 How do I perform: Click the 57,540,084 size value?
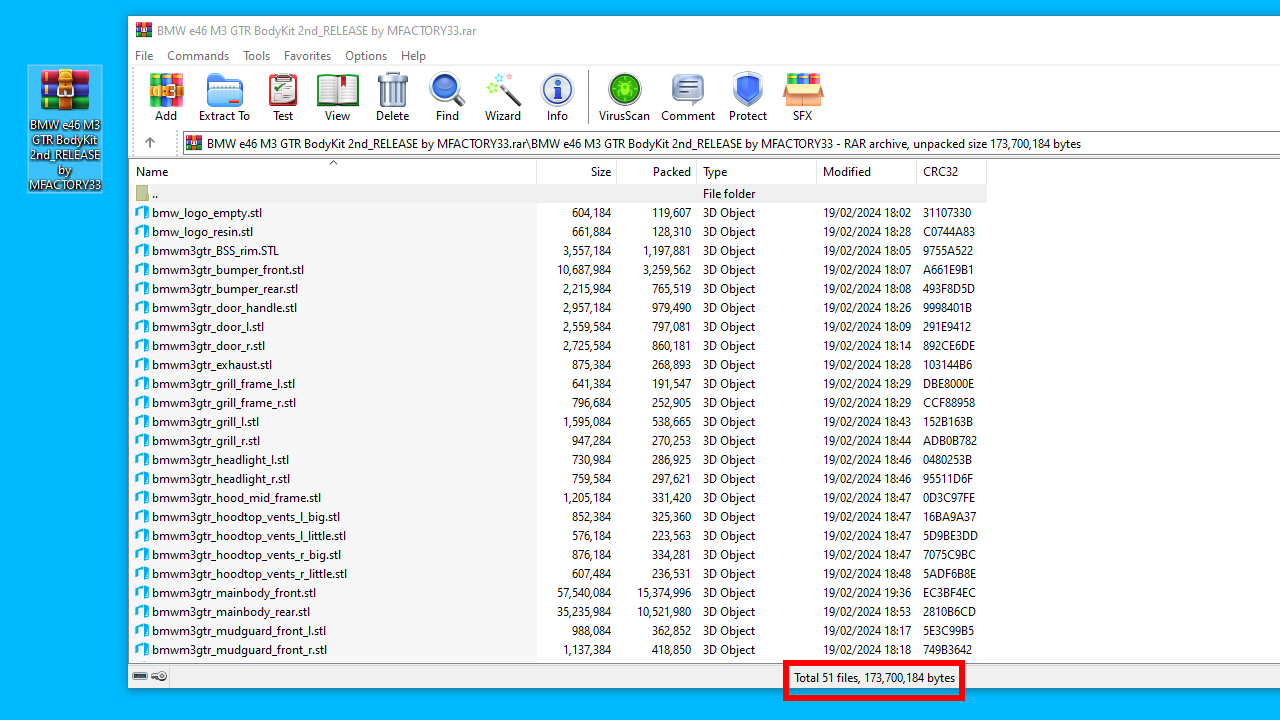click(584, 593)
